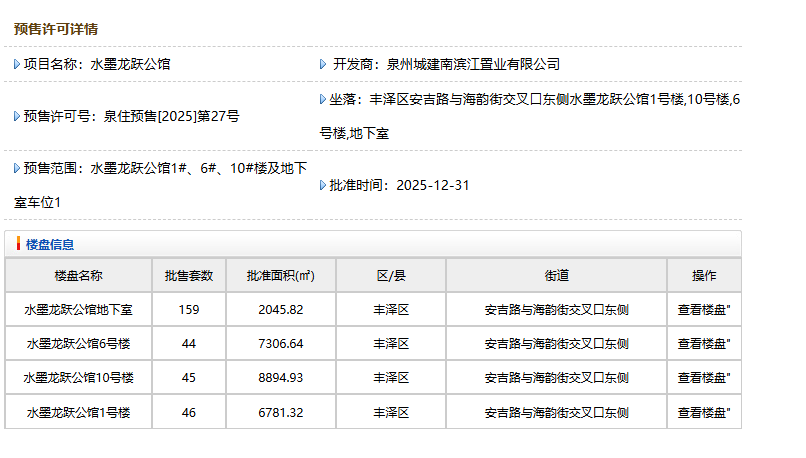The width and height of the screenshot is (806, 458).
Task: Click the 批售套数 column header
Action: coord(189,276)
